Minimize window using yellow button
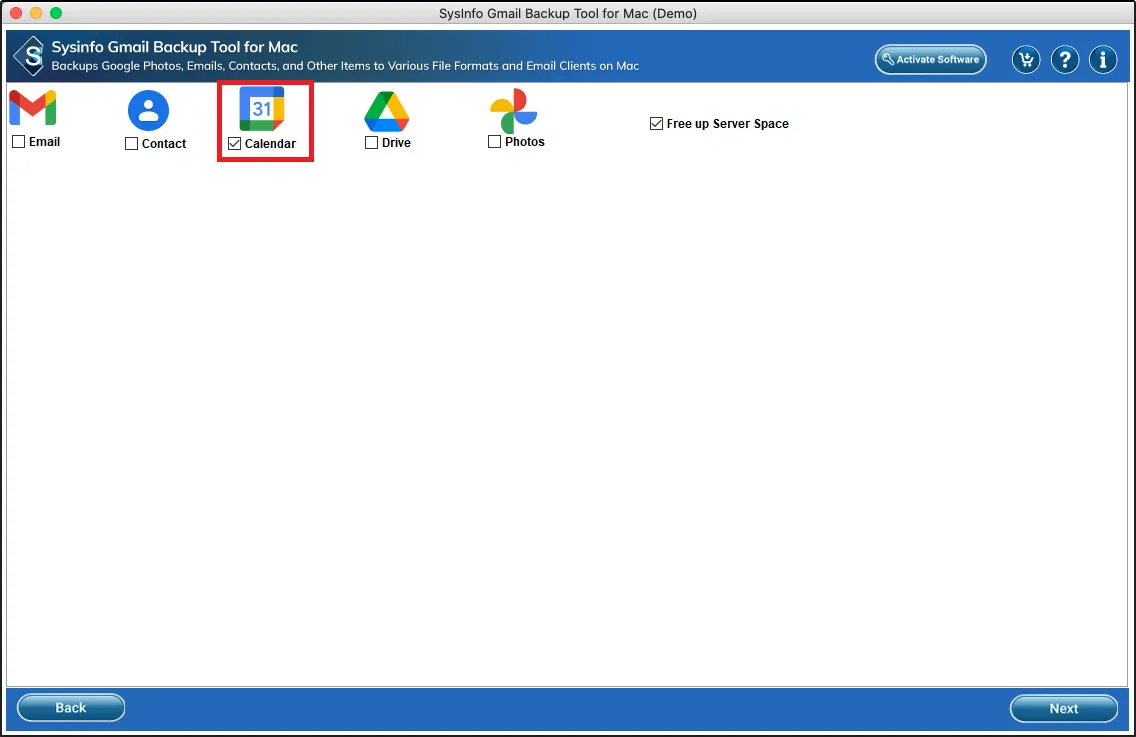This screenshot has width=1136, height=737. click(x=36, y=13)
